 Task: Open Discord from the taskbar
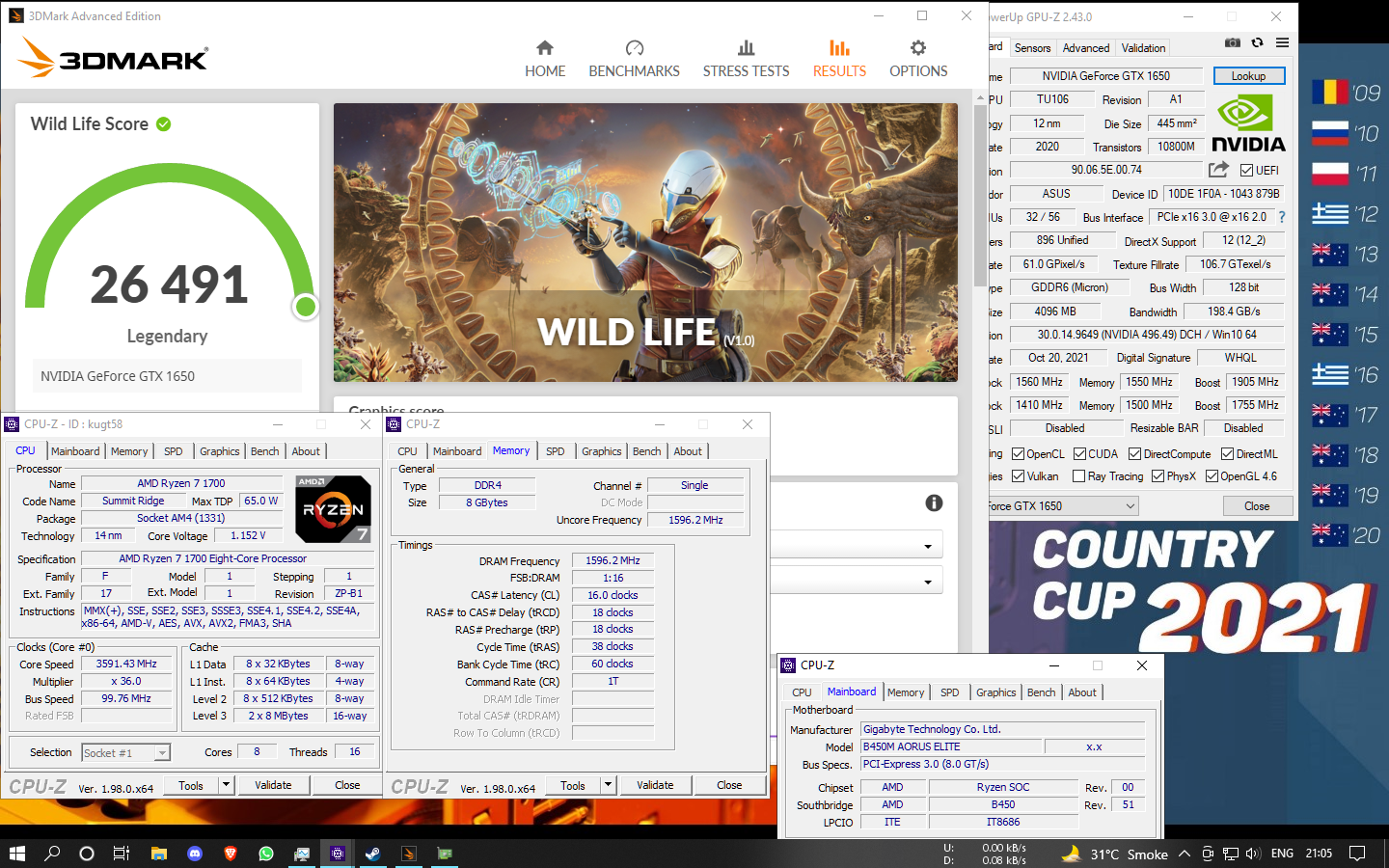click(x=194, y=854)
